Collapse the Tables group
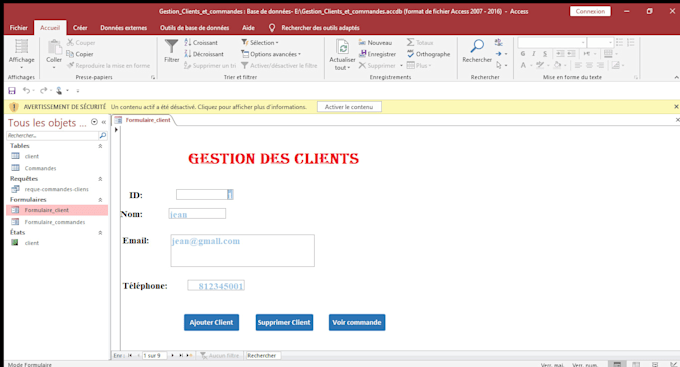Viewport: 680px width, 367px height. pos(100,146)
